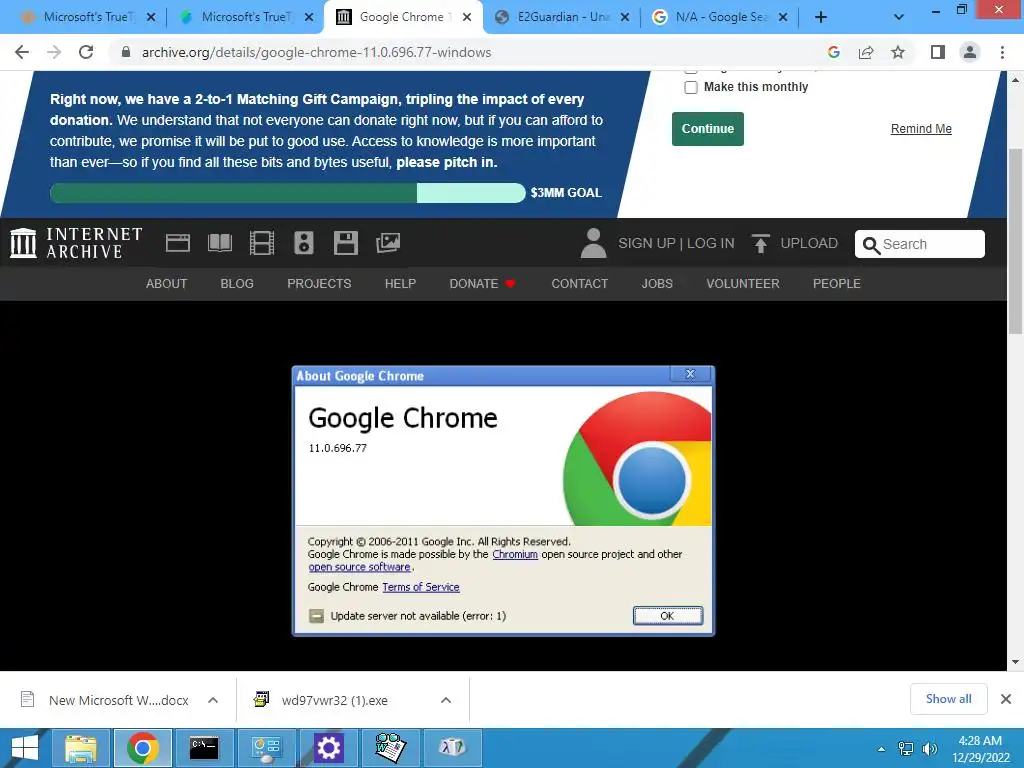Switch to the N/A - Google Search tab
Viewport: 1024px width, 768px height.
point(720,17)
